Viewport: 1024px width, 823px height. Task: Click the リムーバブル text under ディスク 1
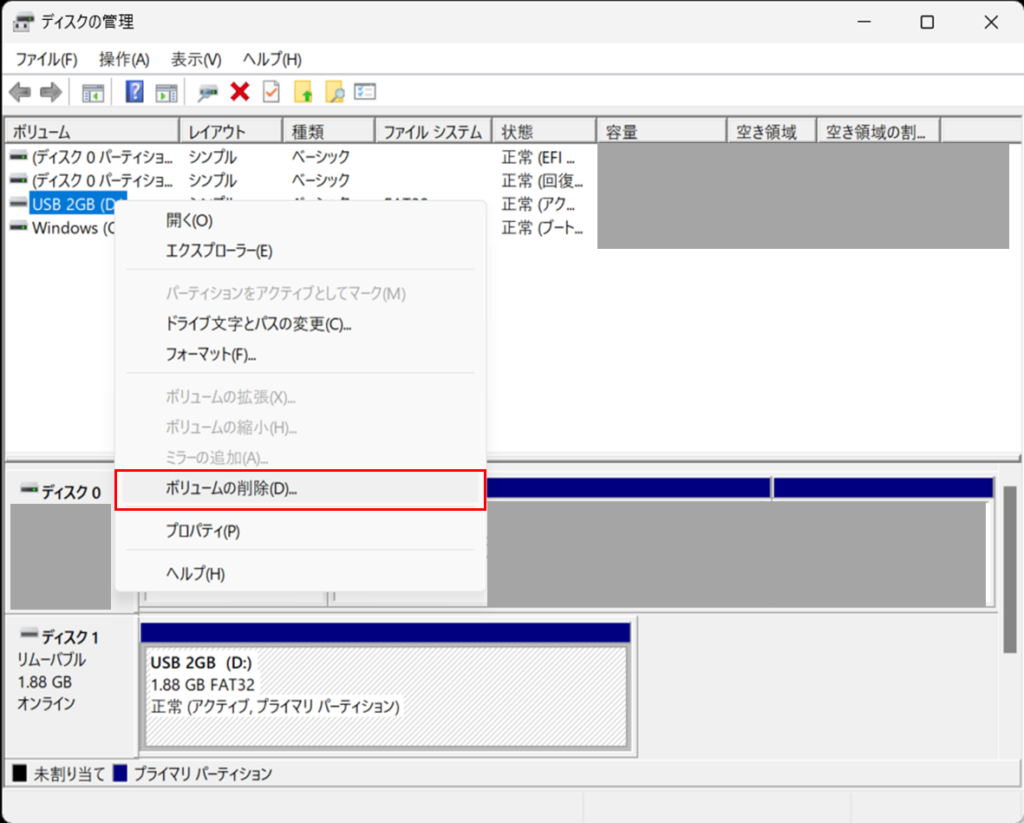tap(51, 660)
